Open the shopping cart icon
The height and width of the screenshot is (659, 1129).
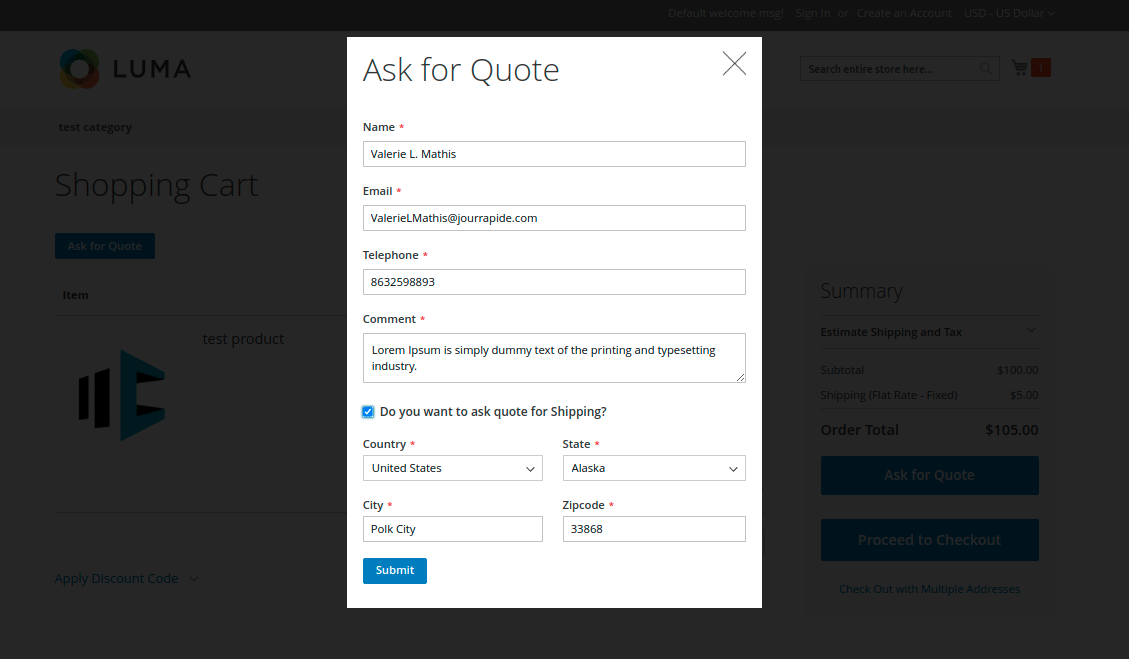(1020, 68)
